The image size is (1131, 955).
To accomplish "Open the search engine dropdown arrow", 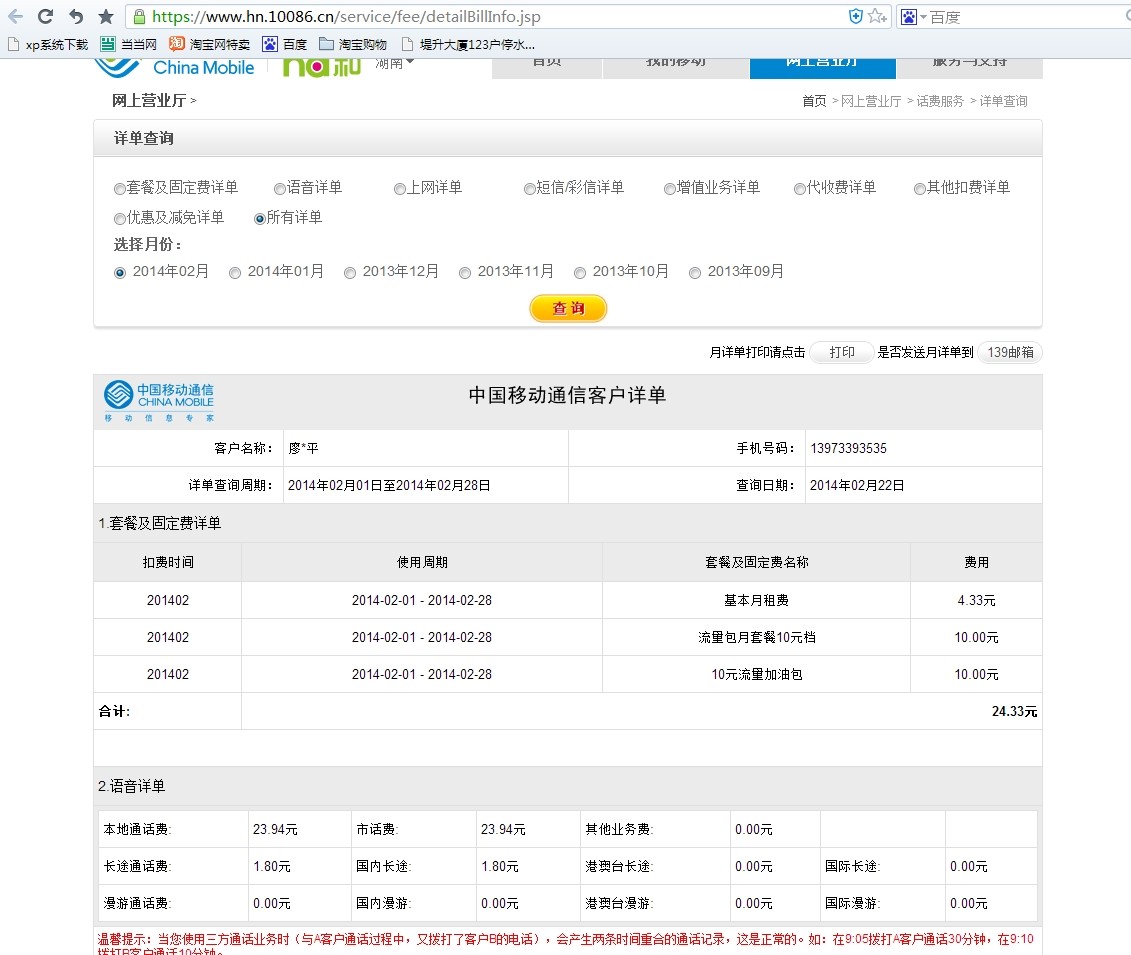I will [923, 17].
